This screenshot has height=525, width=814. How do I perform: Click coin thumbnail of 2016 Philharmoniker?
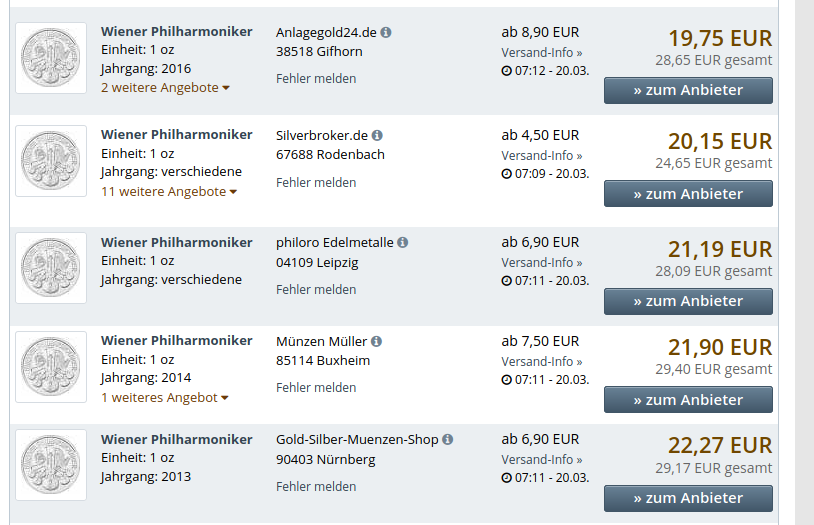[51, 58]
